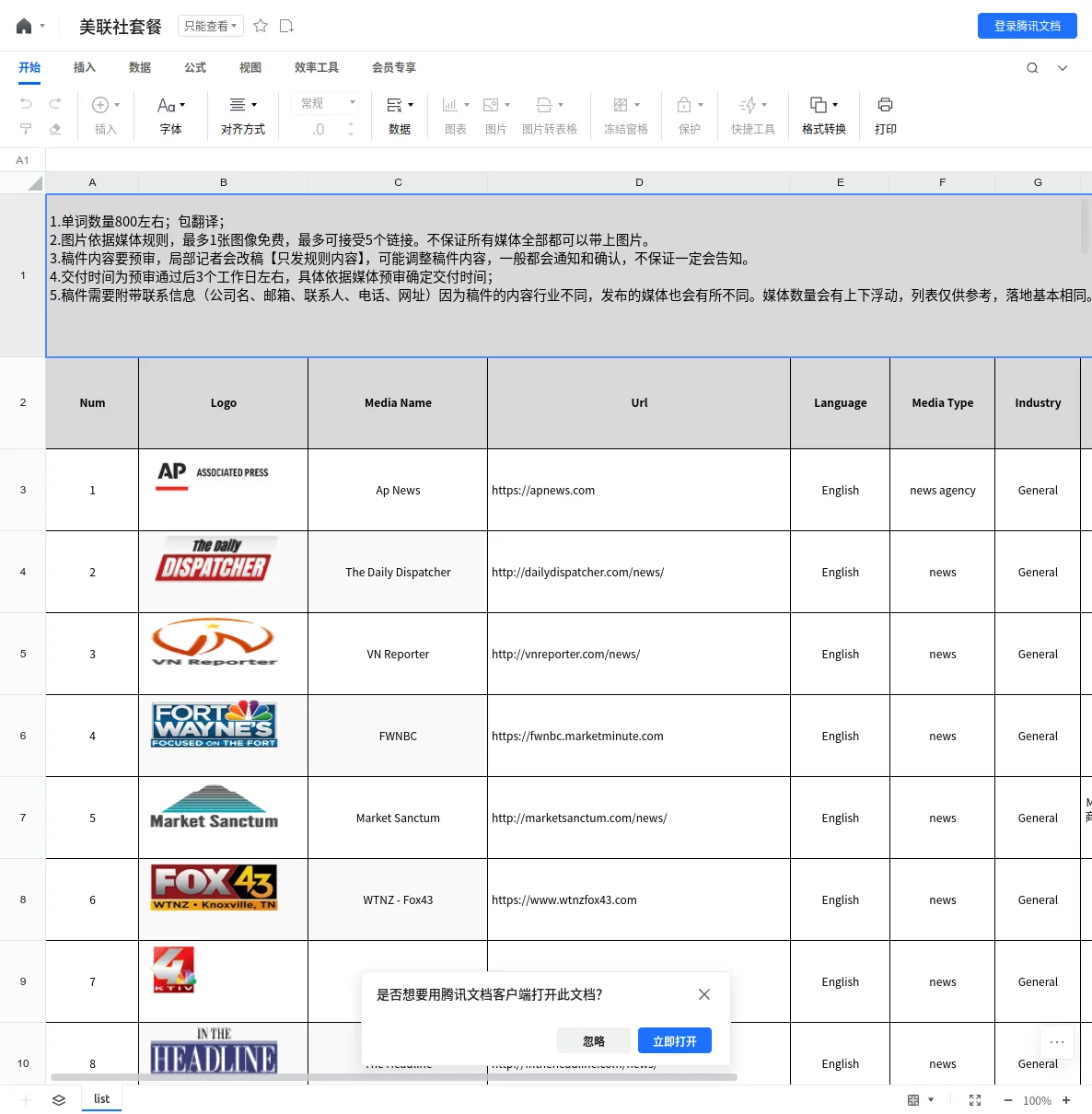Switch to the 数据 tab
The width and height of the screenshot is (1092, 1114).
coord(140,67)
